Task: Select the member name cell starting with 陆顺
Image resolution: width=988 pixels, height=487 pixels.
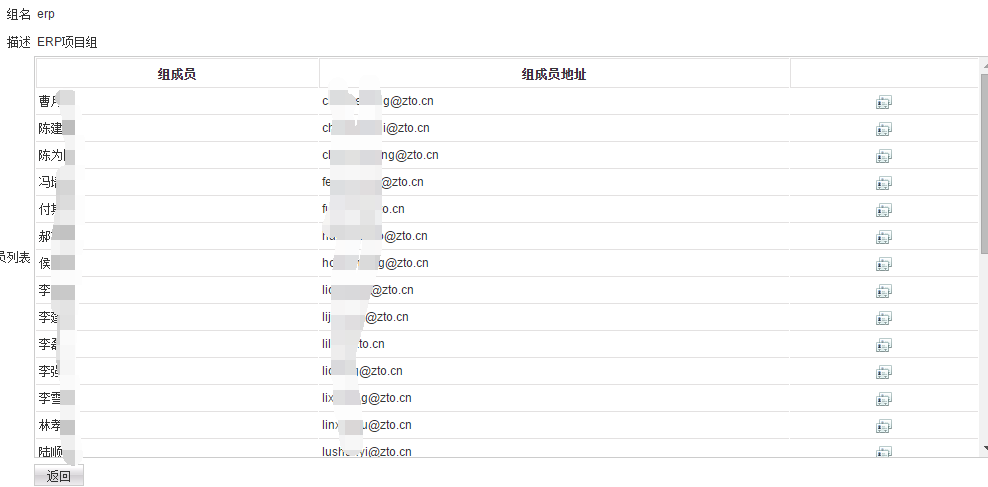Action: 177,449
